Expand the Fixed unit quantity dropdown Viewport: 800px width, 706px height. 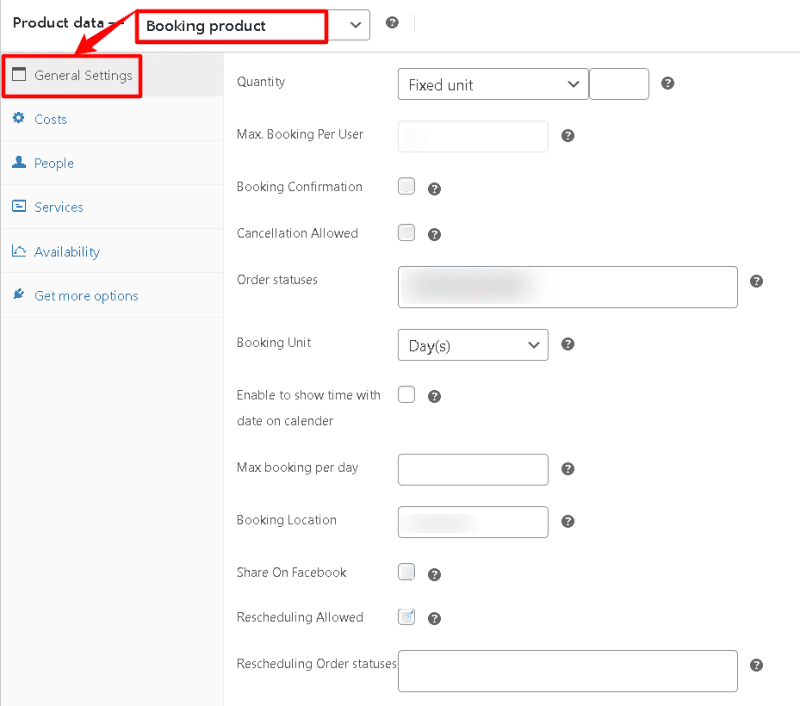click(x=492, y=84)
